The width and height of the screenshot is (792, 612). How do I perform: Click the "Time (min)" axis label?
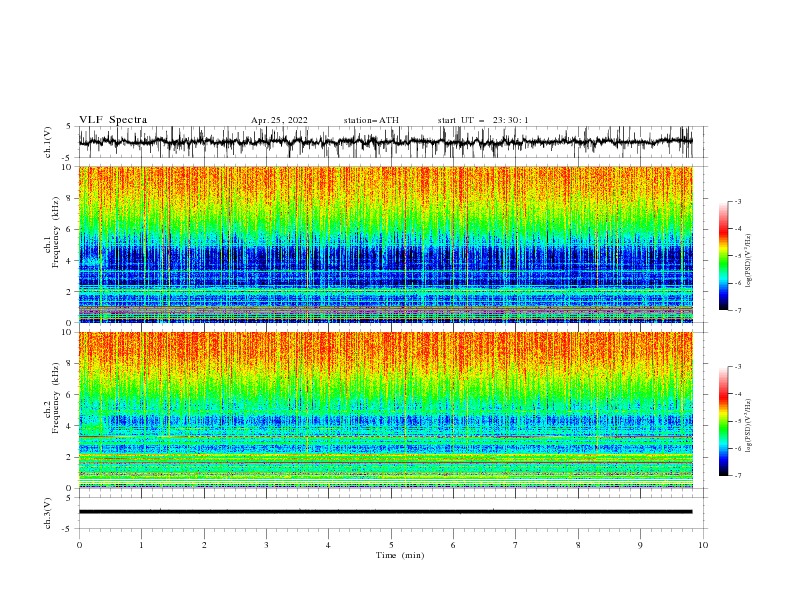[400, 555]
